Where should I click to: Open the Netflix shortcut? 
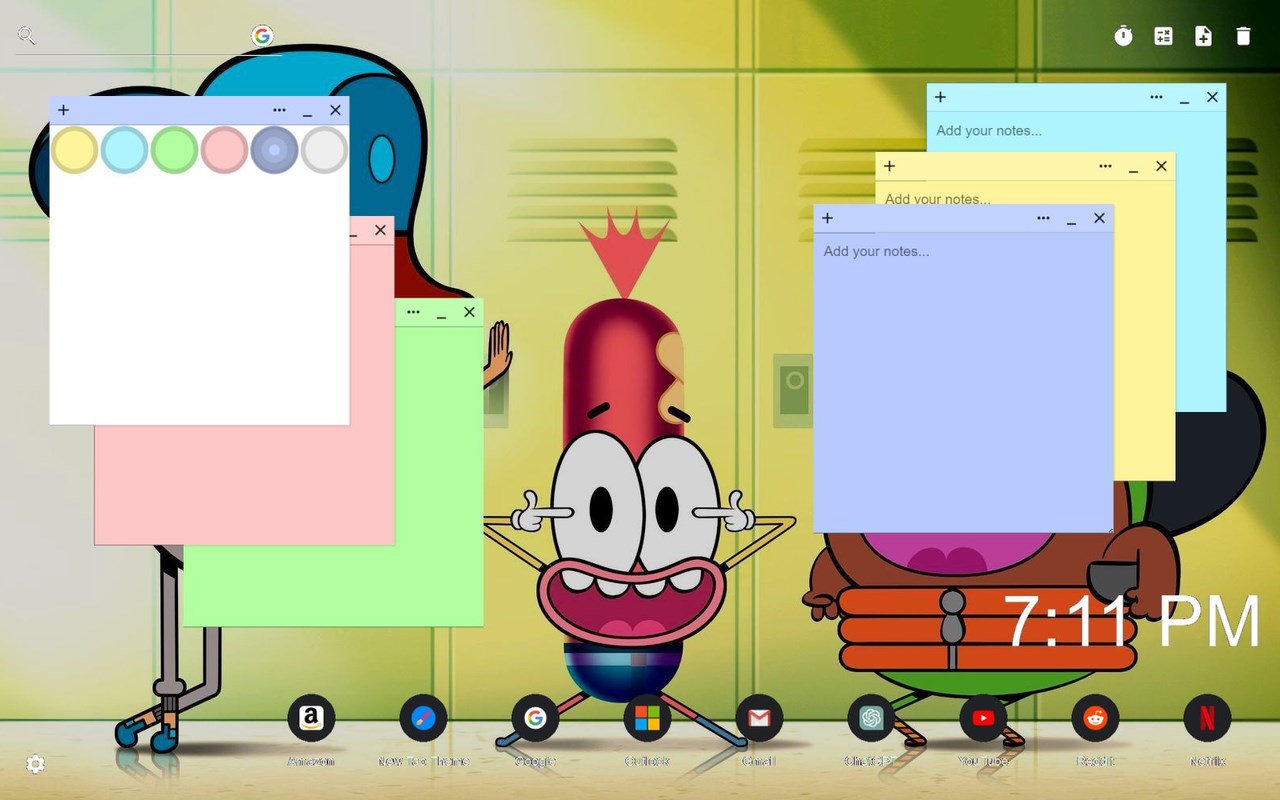click(x=1207, y=718)
